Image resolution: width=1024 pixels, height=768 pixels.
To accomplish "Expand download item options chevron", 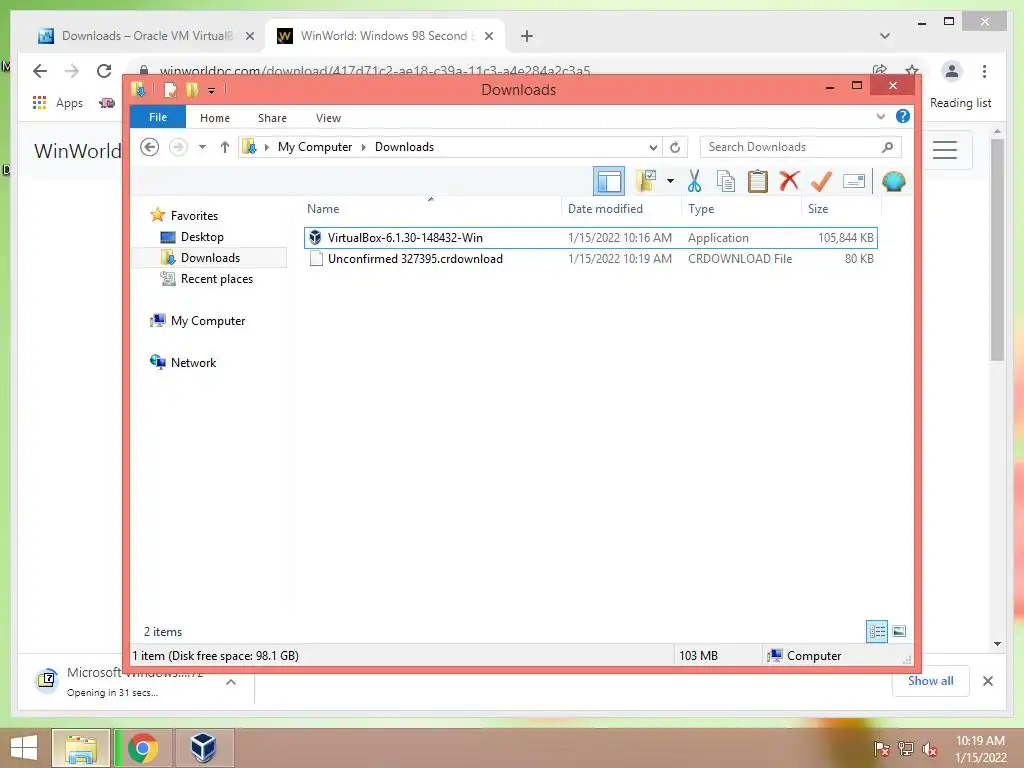I will pyautogui.click(x=231, y=682).
